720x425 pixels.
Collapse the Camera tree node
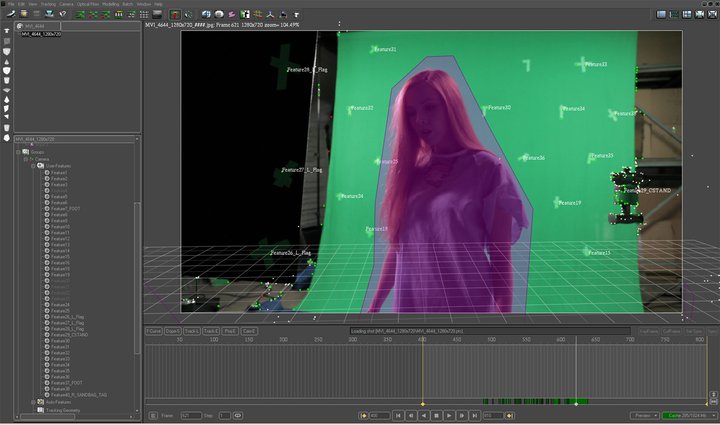26,159
